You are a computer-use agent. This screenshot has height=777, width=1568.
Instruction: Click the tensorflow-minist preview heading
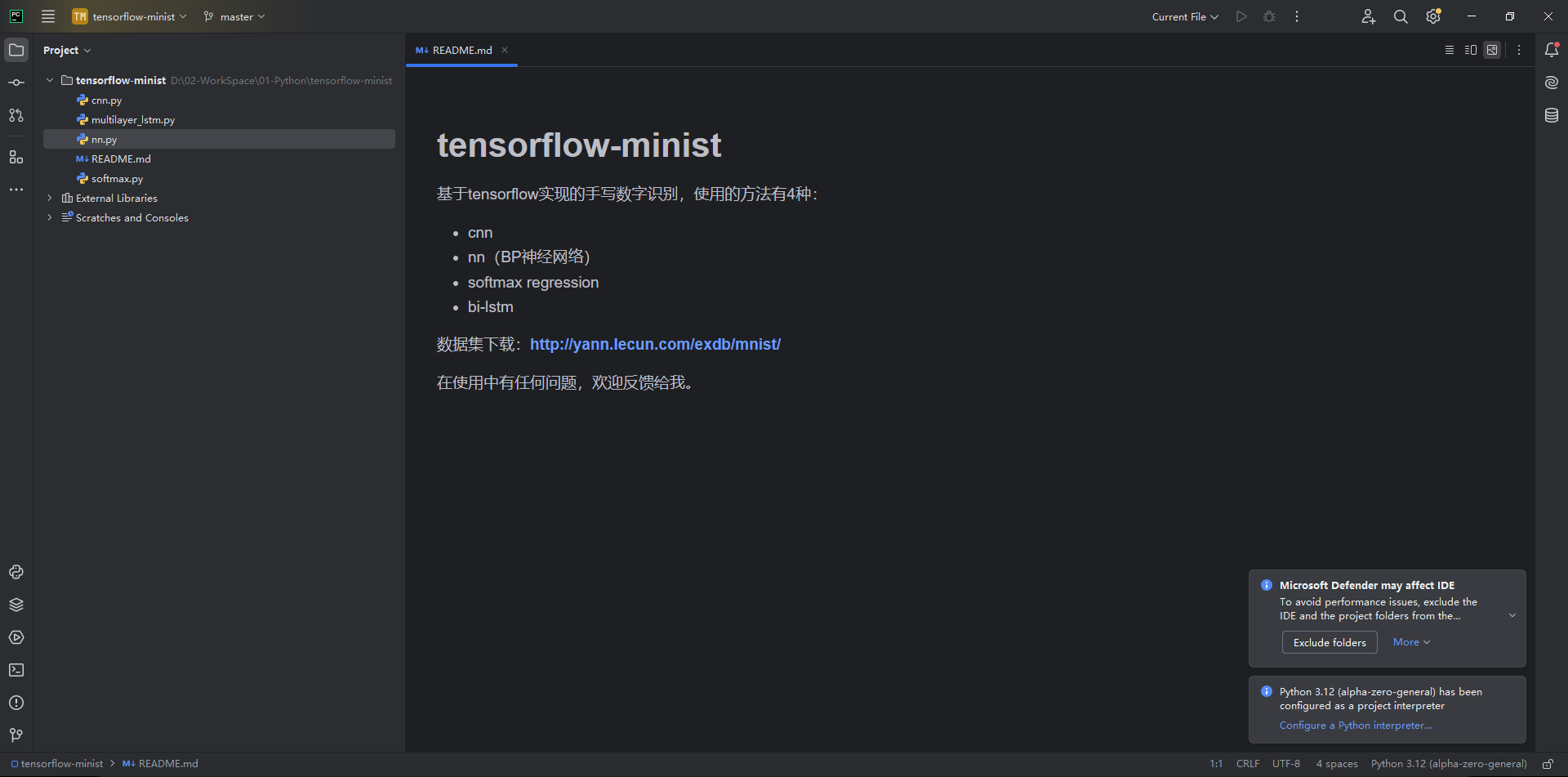click(x=579, y=145)
